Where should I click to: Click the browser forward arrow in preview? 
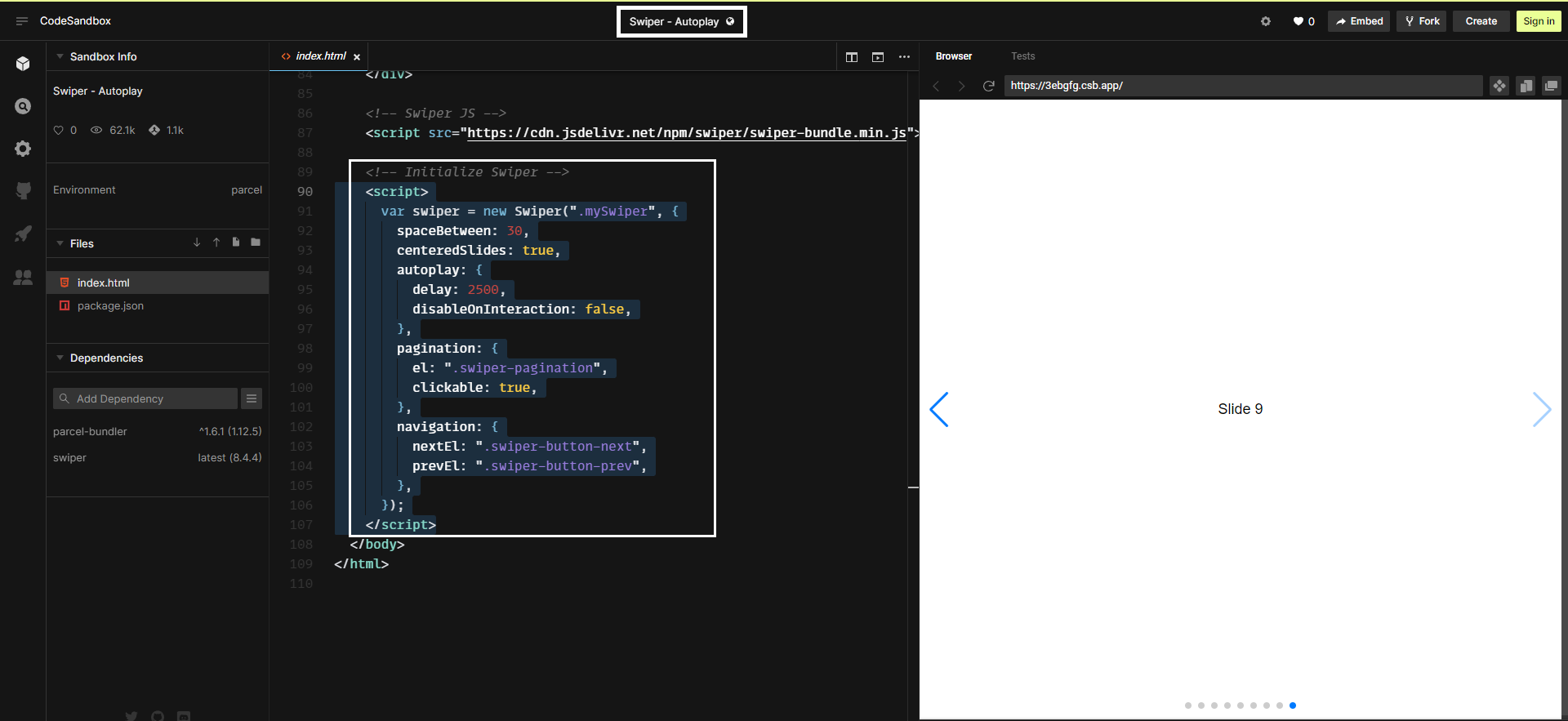[x=961, y=86]
